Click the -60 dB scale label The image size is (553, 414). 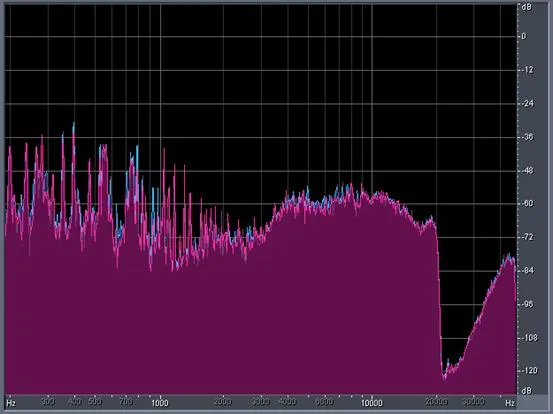pos(526,203)
